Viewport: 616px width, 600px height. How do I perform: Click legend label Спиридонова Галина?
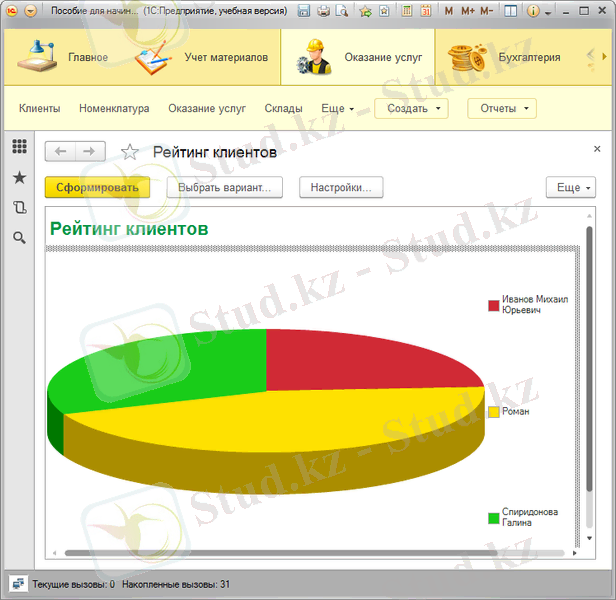point(530,517)
